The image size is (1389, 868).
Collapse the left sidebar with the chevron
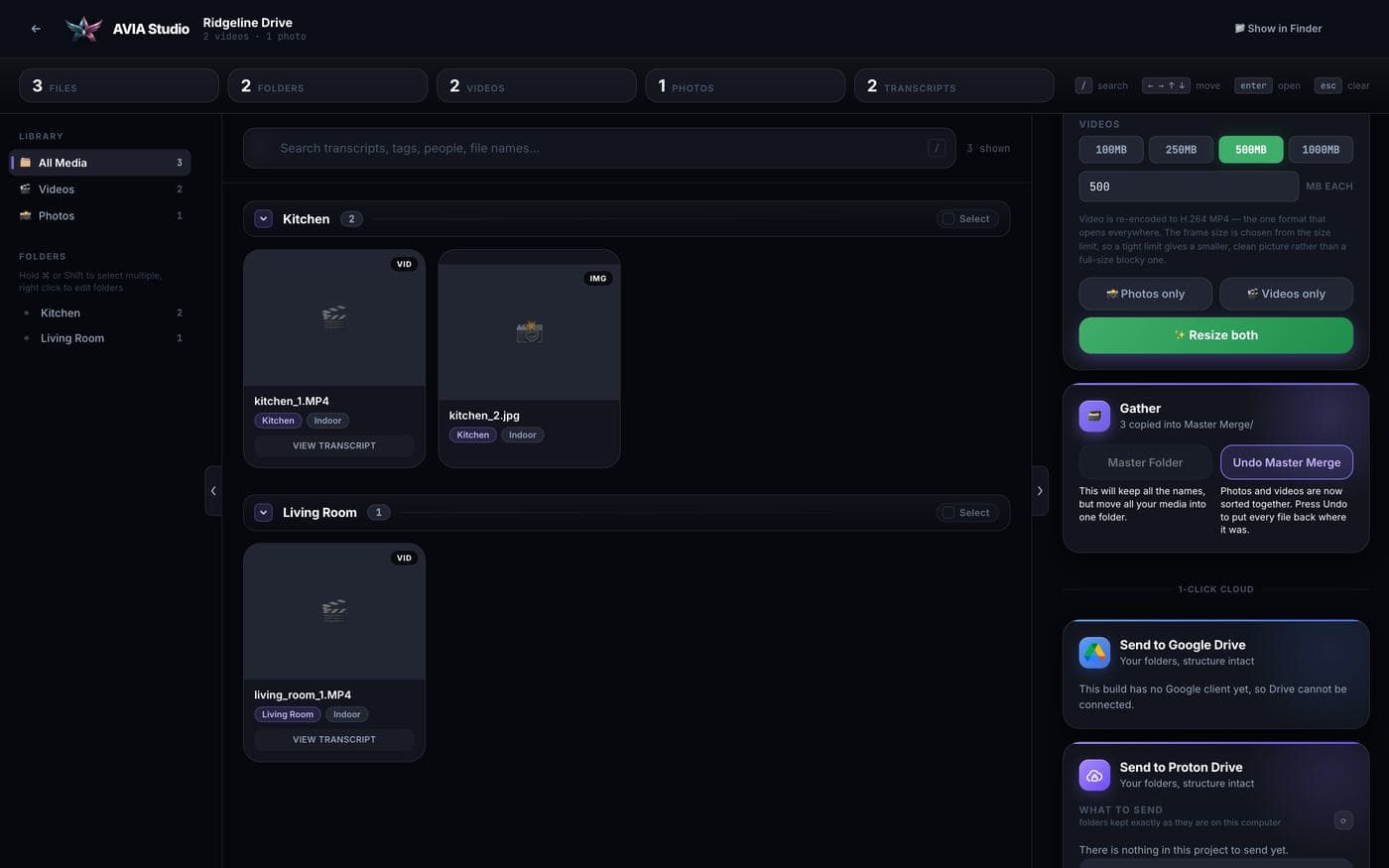click(213, 491)
